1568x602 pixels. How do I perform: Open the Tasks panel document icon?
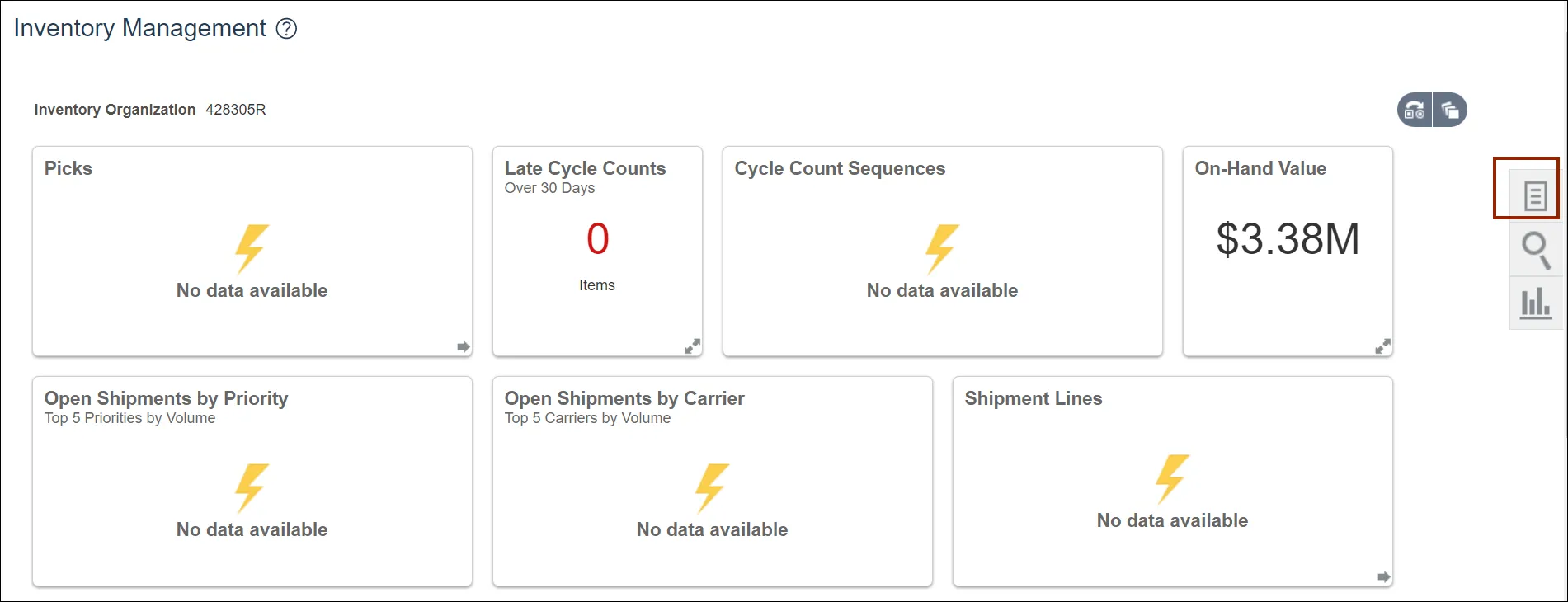(1534, 195)
